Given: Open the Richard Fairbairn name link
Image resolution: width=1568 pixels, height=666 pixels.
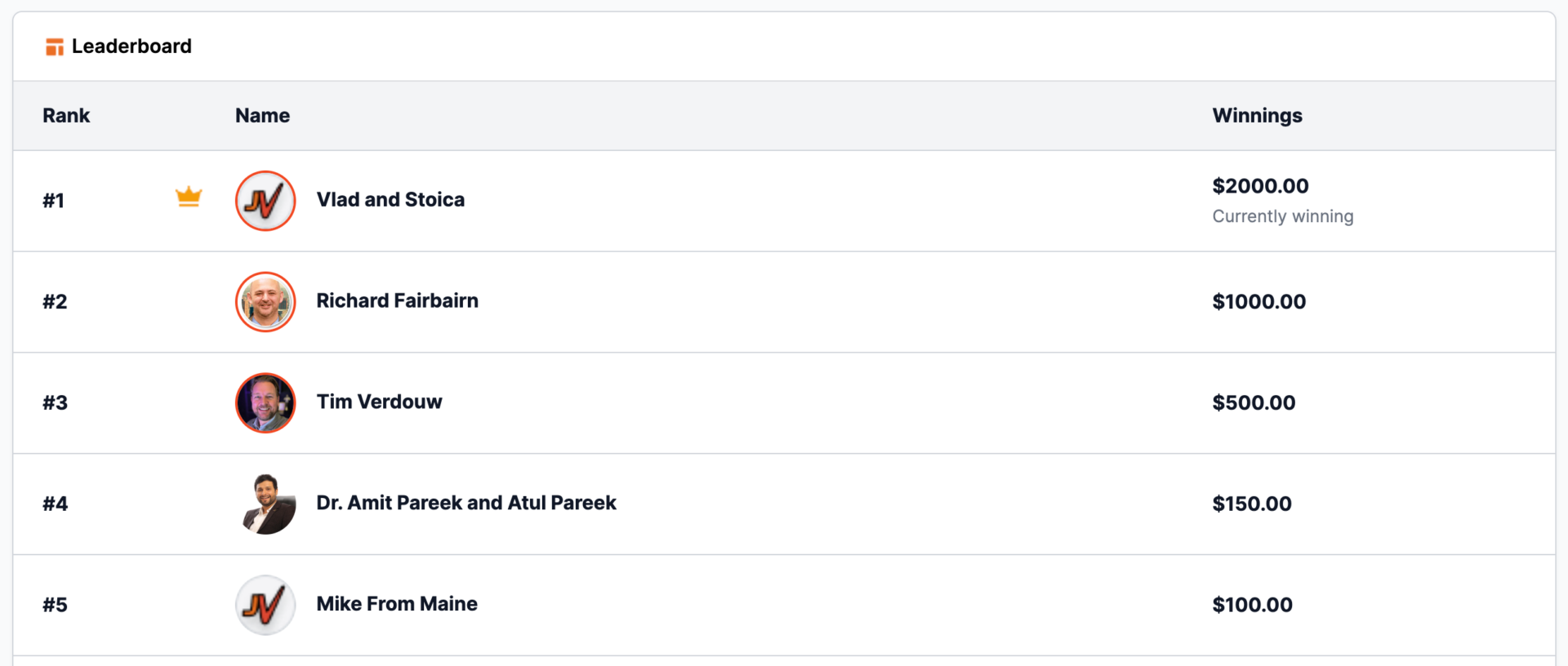Looking at the screenshot, I should pyautogui.click(x=397, y=301).
